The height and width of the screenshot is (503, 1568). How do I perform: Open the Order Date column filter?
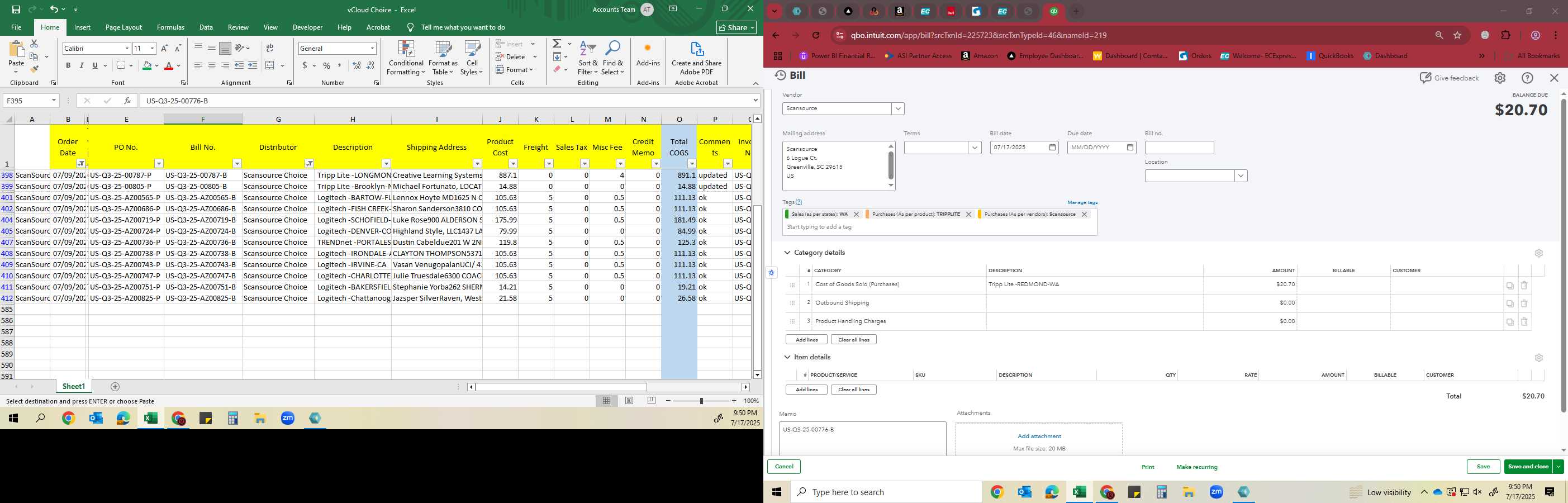tap(81, 164)
